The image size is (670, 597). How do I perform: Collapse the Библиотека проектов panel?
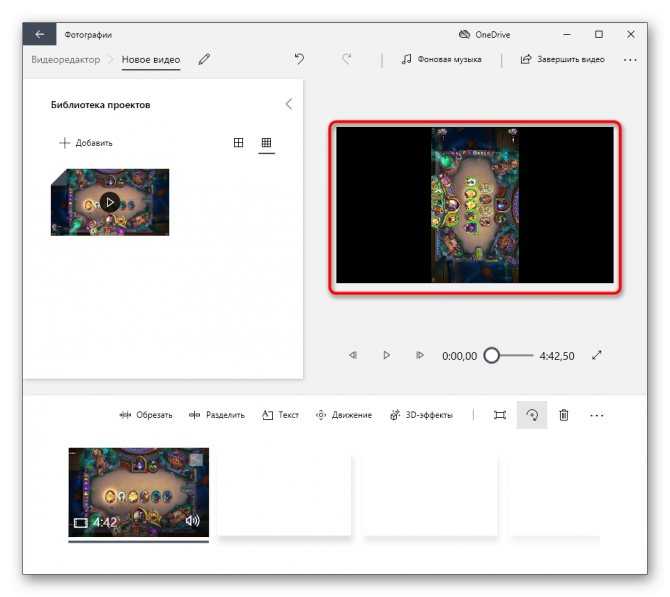[x=289, y=104]
